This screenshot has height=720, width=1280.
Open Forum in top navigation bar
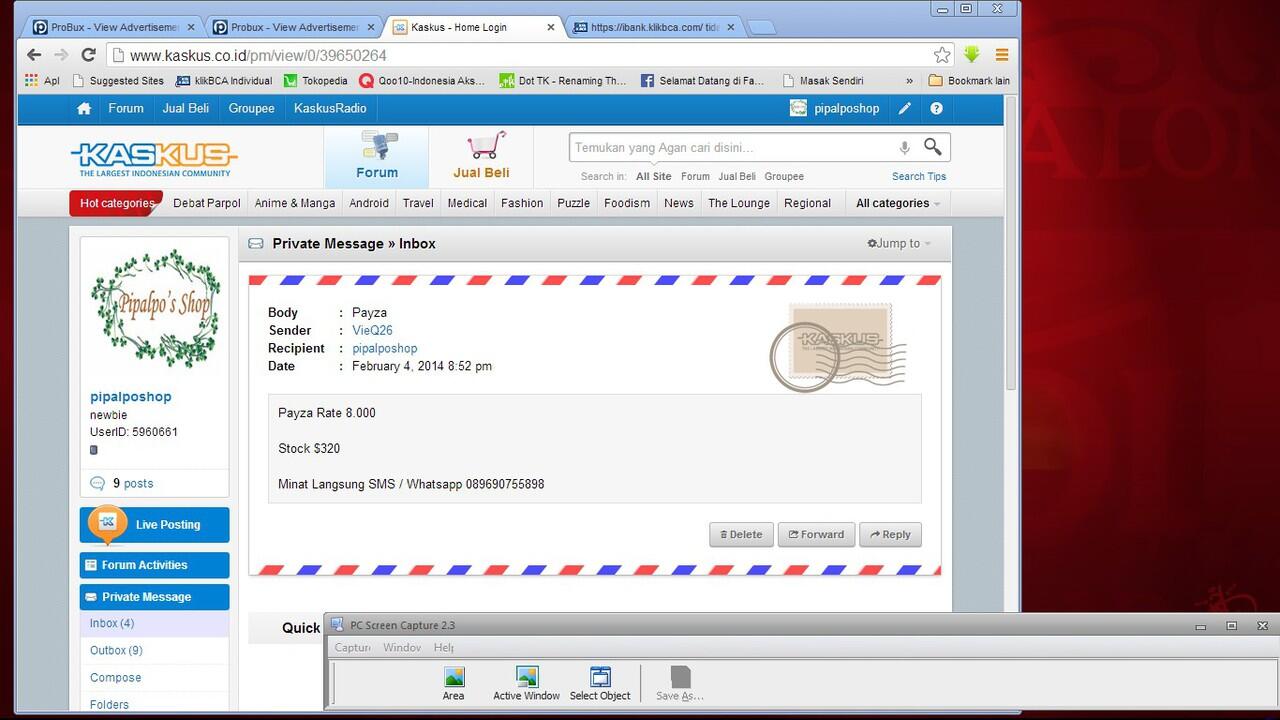tap(126, 109)
